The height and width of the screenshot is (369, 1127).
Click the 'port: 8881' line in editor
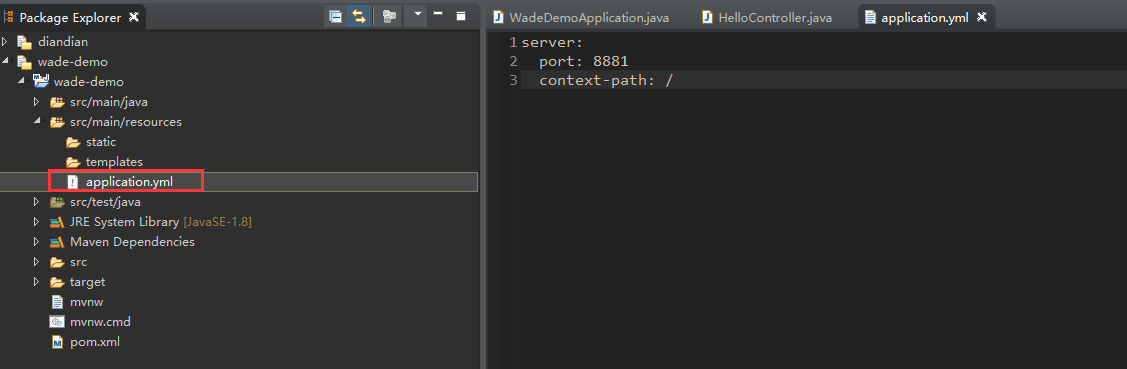(x=584, y=61)
